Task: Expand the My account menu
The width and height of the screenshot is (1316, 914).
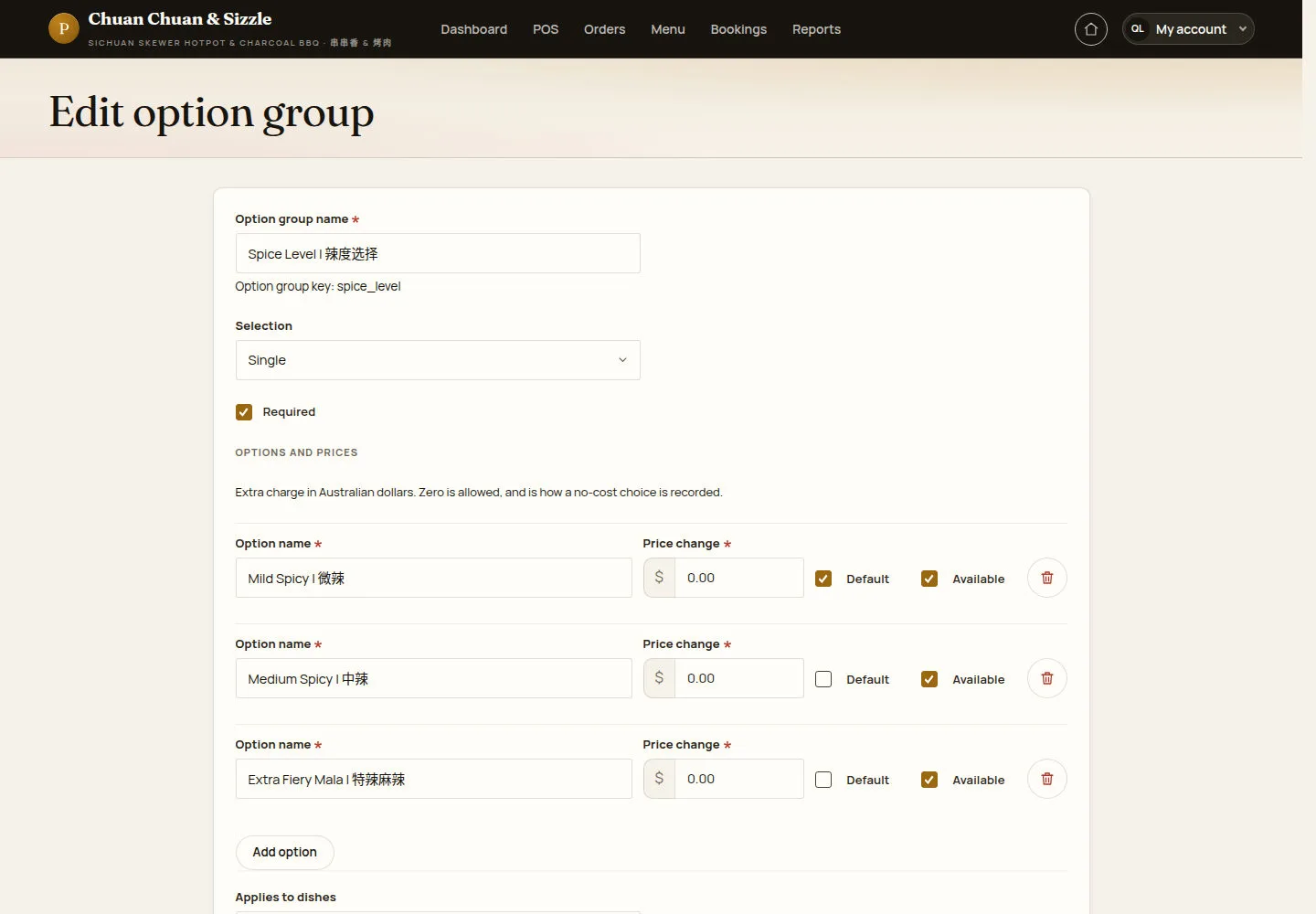Action: 1188,29
